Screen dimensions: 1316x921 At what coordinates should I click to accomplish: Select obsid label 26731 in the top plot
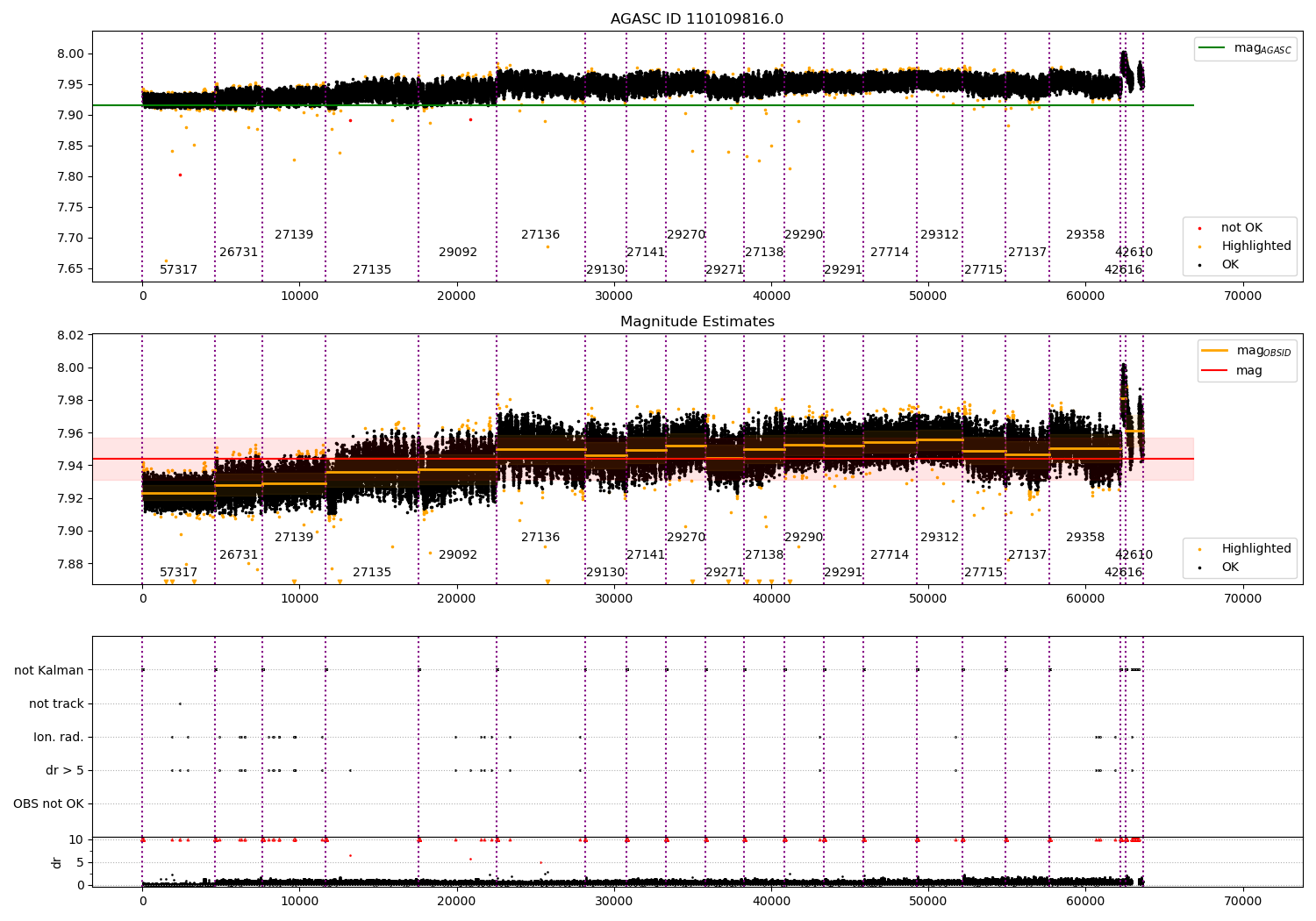point(239,253)
